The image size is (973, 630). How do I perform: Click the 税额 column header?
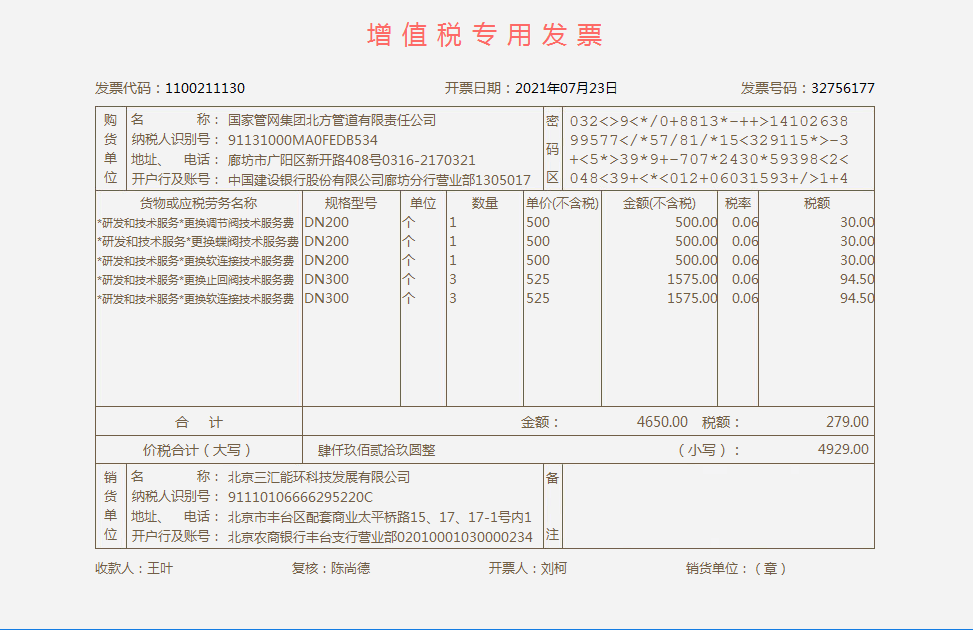click(x=817, y=203)
